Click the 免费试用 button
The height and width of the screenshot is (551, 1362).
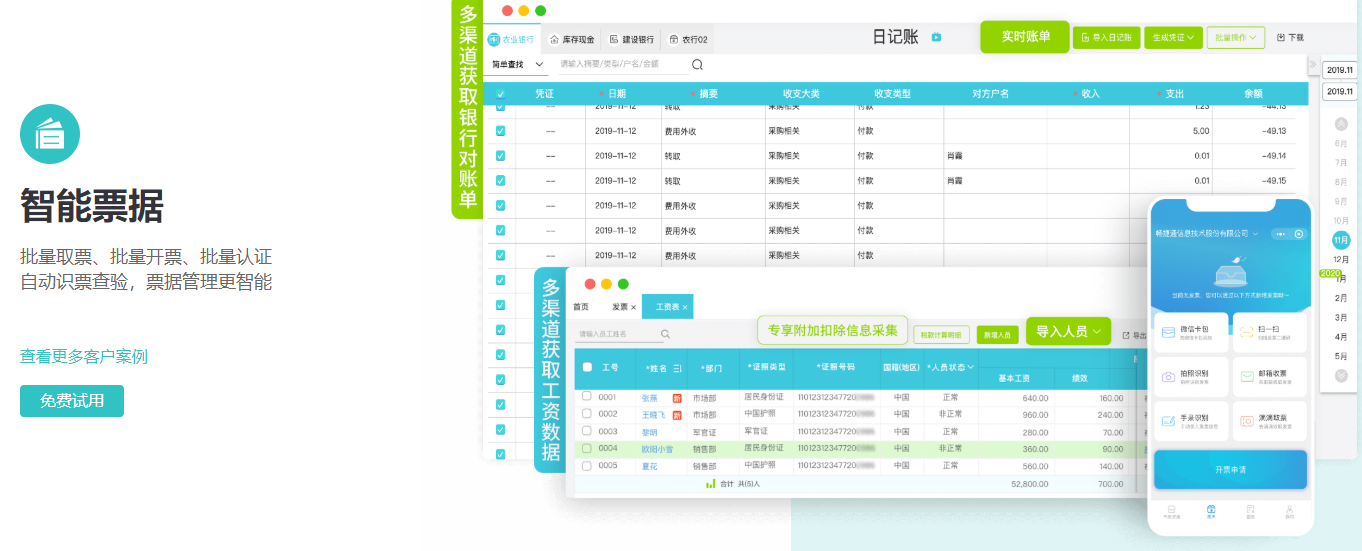click(x=72, y=401)
